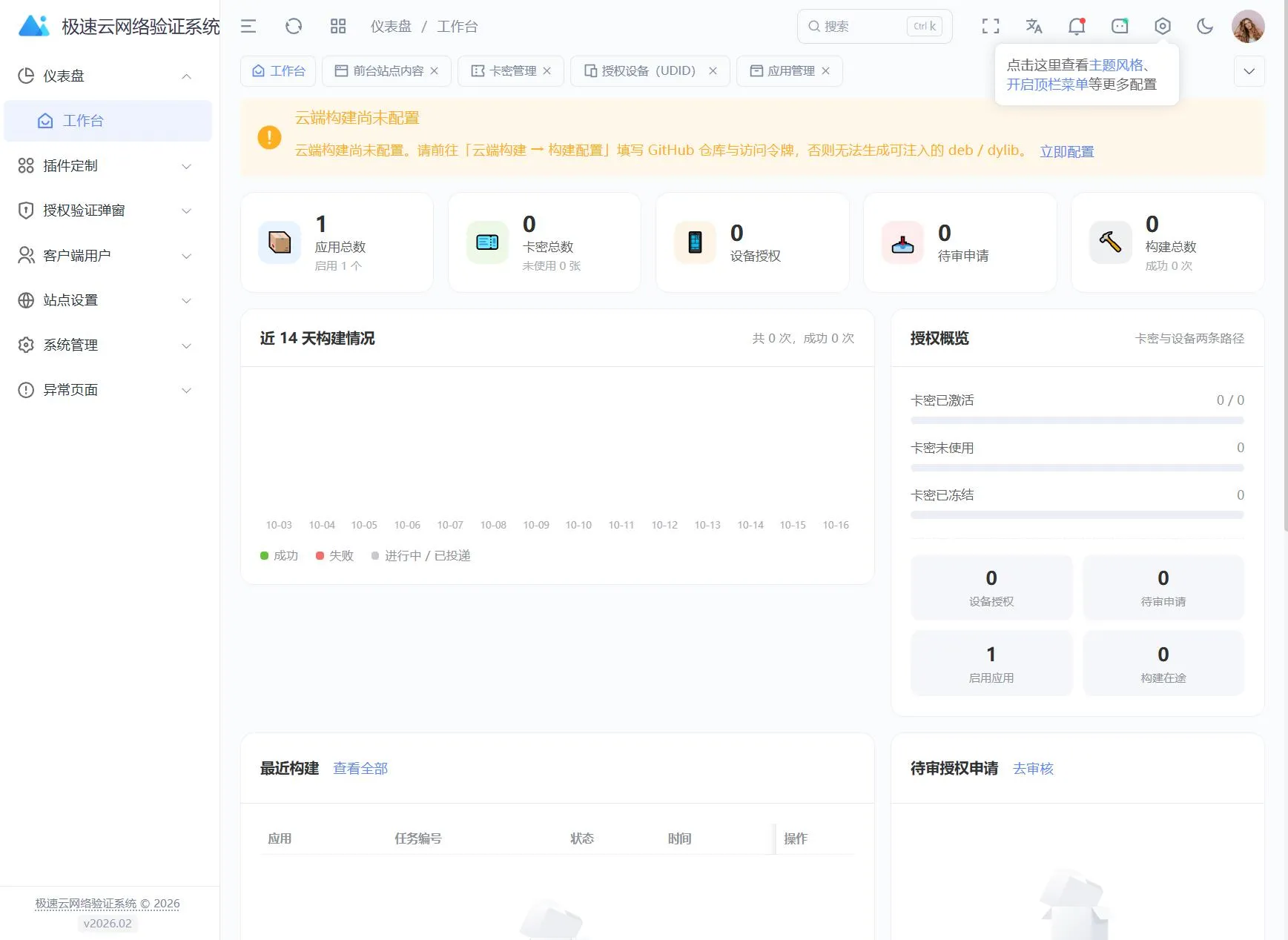
Task: Click the 仪表盘 breadcrumb
Action: pyautogui.click(x=391, y=27)
